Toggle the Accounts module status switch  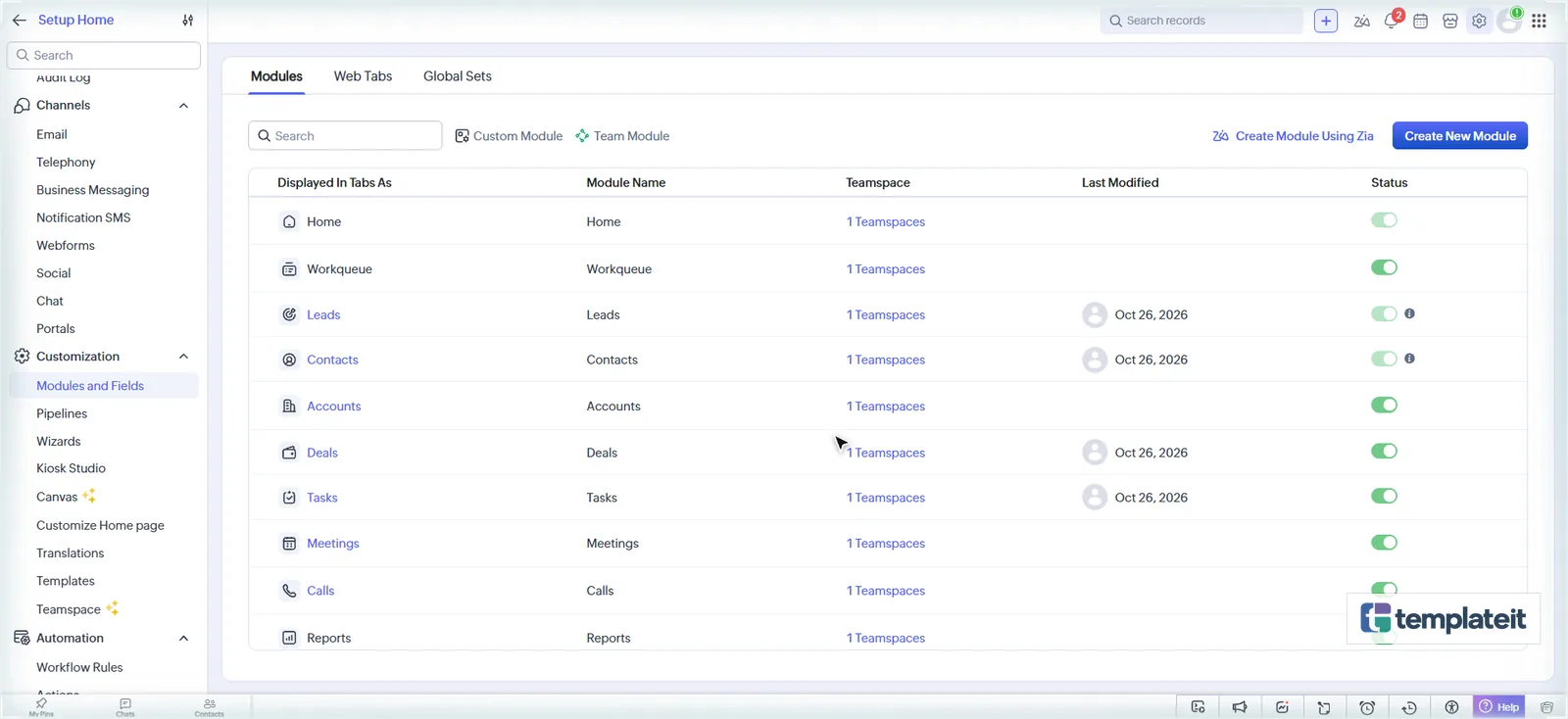(x=1384, y=405)
